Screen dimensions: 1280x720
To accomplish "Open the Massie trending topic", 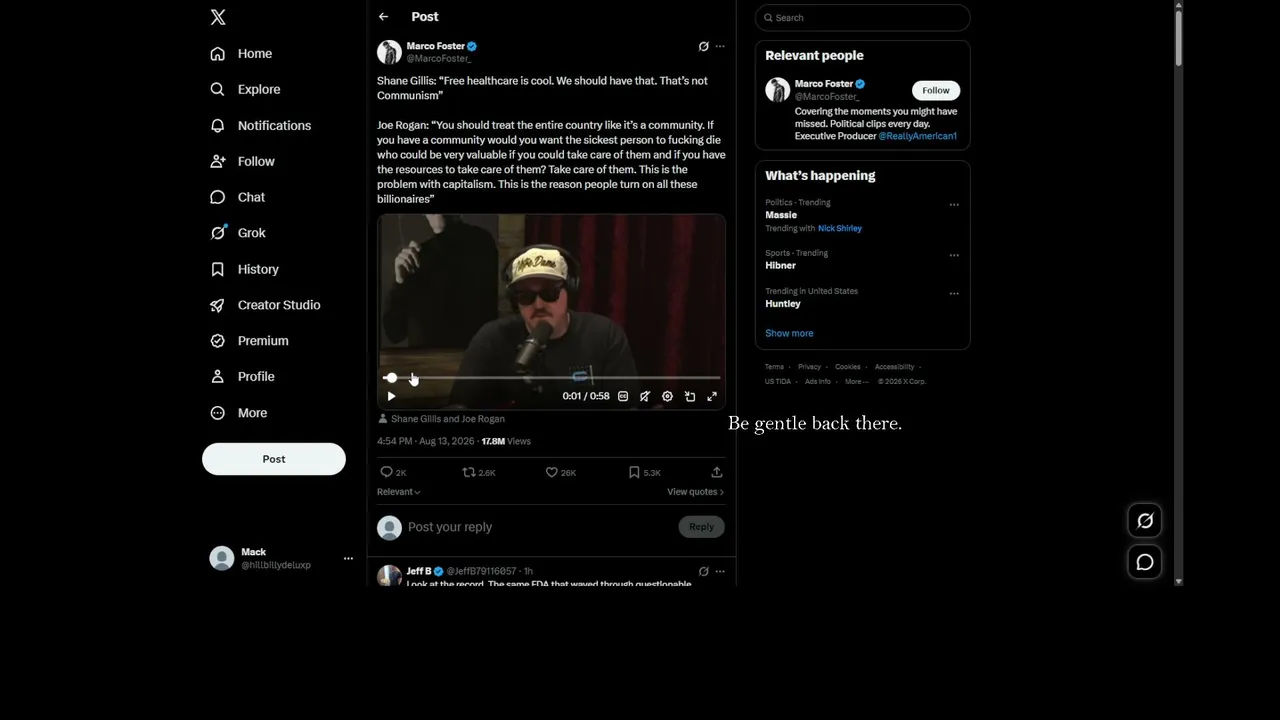I will point(781,215).
